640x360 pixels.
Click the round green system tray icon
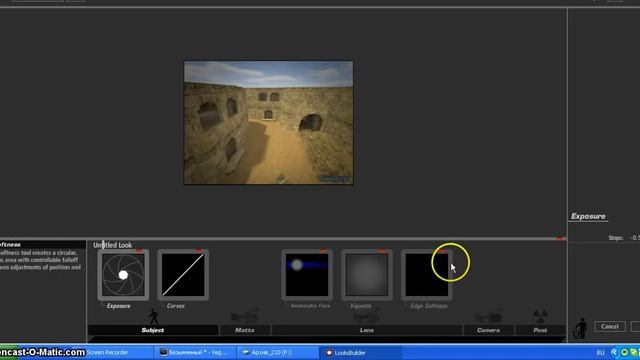point(624,352)
